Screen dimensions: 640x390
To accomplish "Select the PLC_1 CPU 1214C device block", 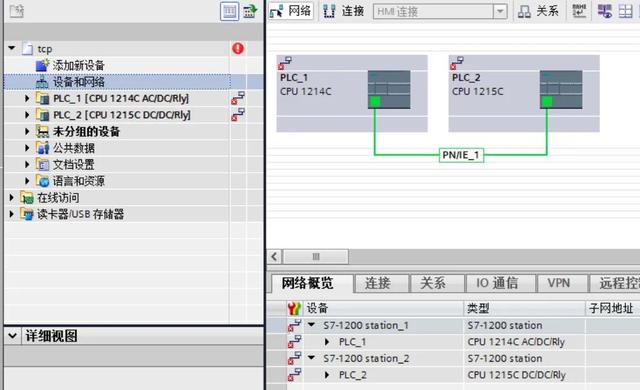I will click(x=352, y=93).
